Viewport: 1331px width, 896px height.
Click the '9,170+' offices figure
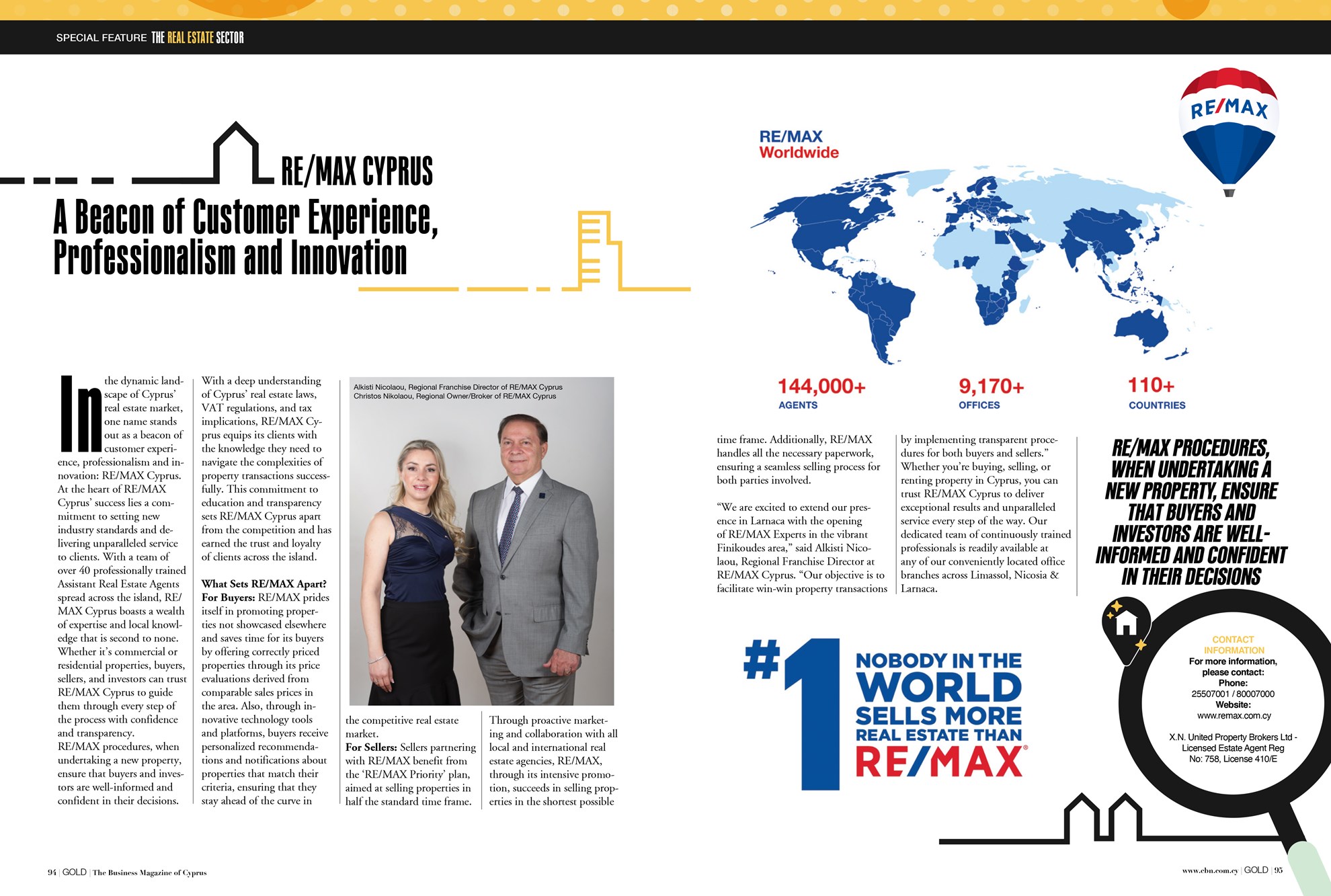(x=991, y=386)
